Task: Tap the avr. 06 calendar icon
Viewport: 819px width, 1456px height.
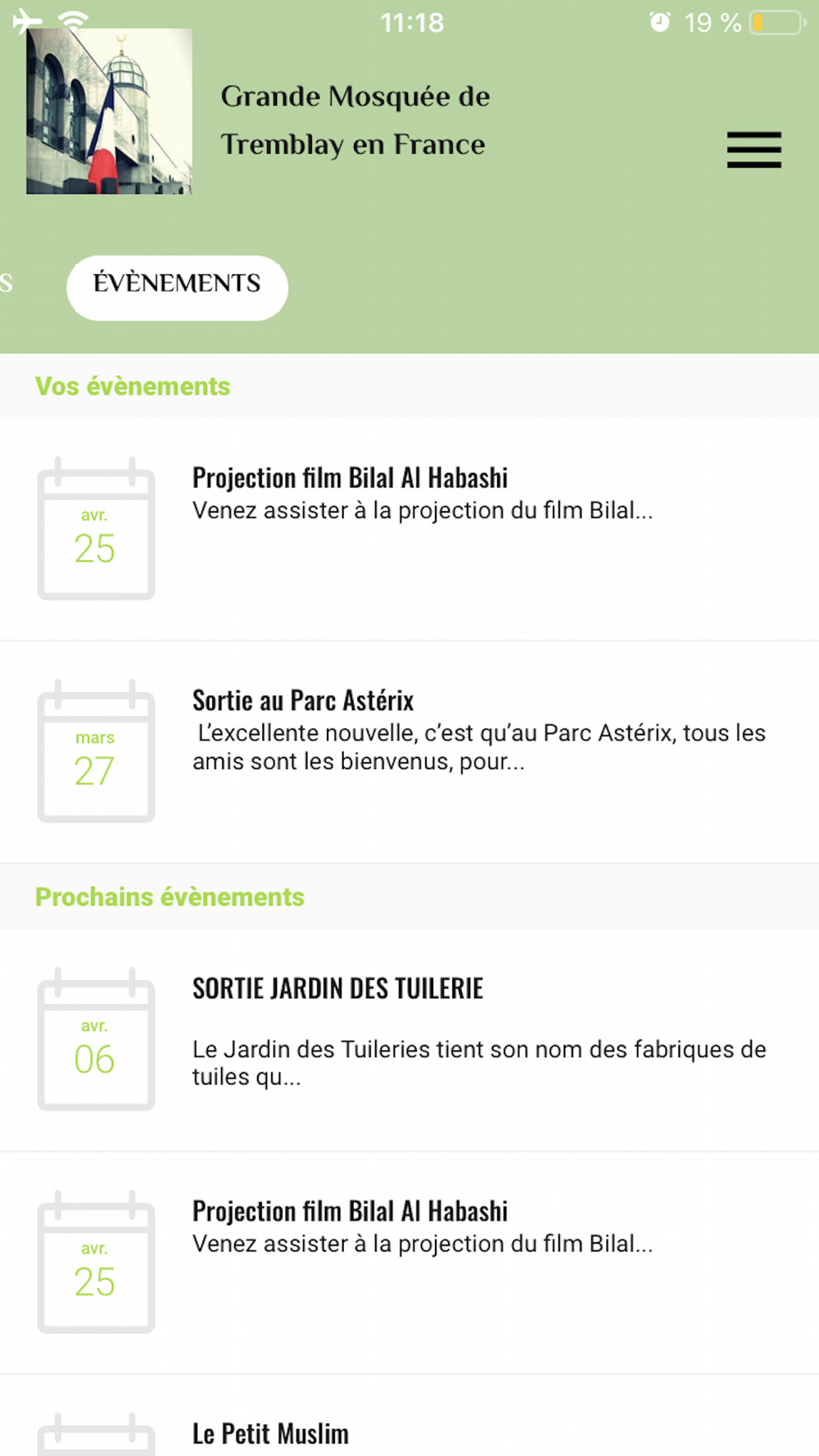Action: tap(96, 1039)
